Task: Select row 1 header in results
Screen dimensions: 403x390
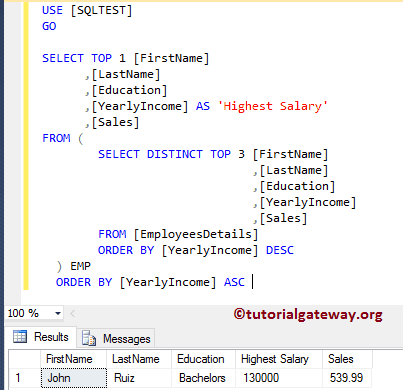Action: (24, 378)
